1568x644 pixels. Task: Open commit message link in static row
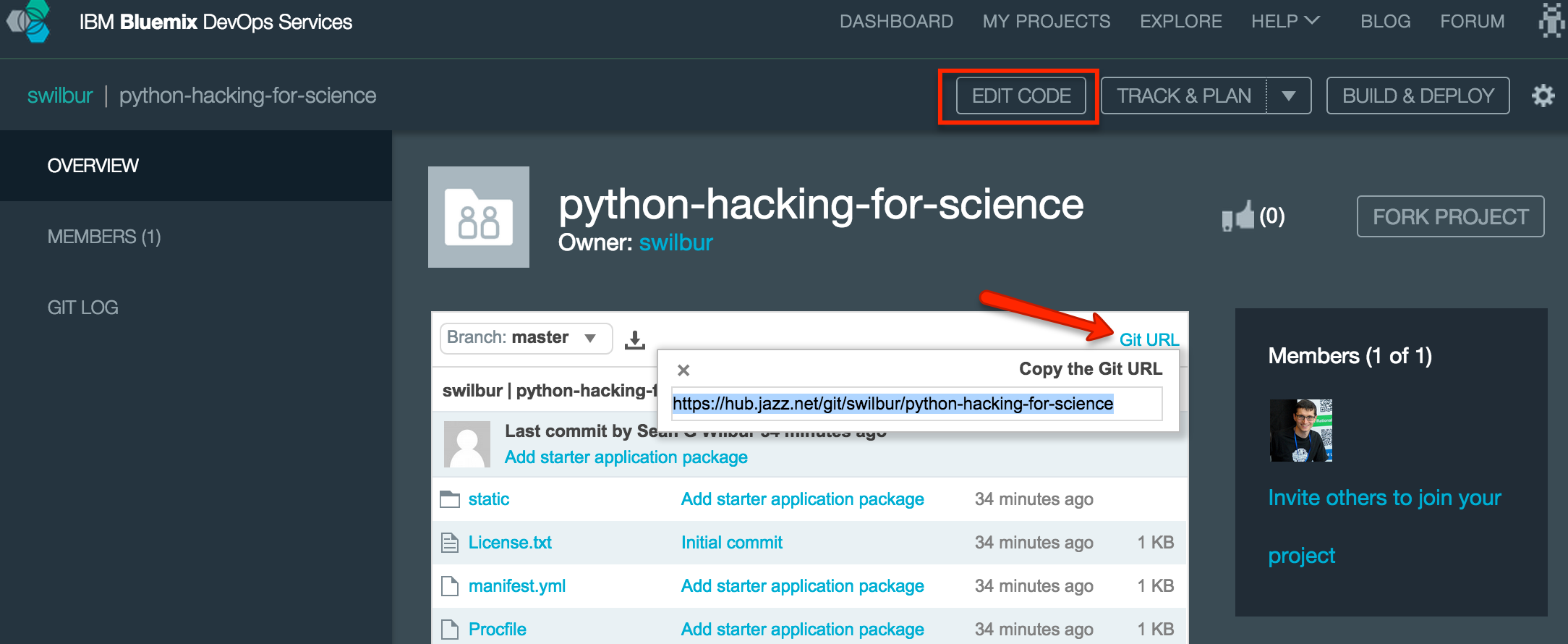point(803,499)
